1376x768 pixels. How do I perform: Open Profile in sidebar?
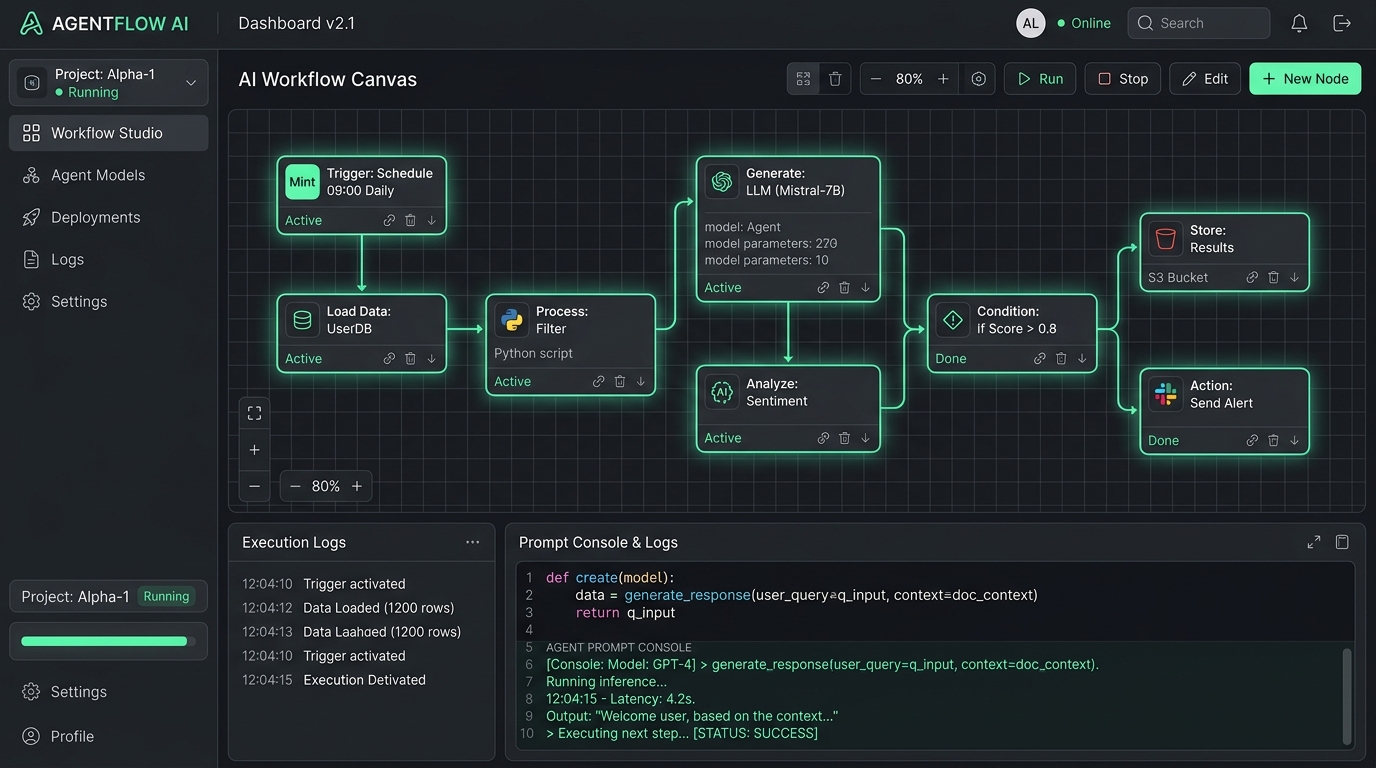coord(109,736)
